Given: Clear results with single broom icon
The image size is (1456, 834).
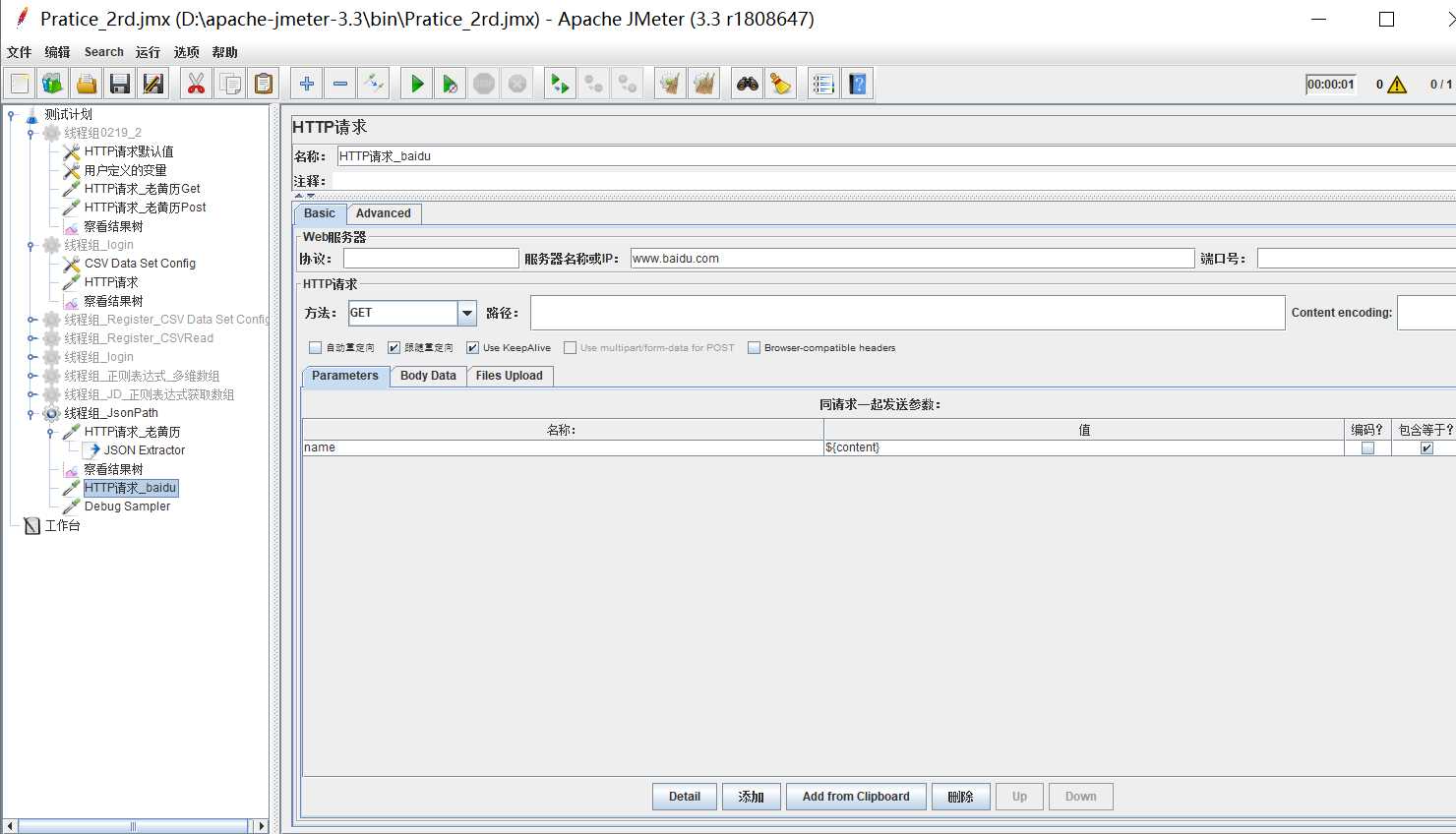Looking at the screenshot, I should pos(671,84).
